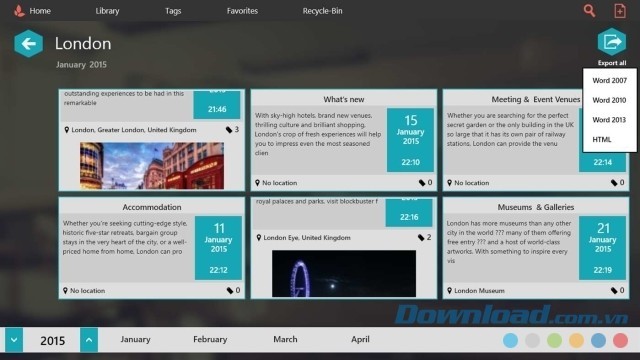Click London Museum location text

(480, 291)
